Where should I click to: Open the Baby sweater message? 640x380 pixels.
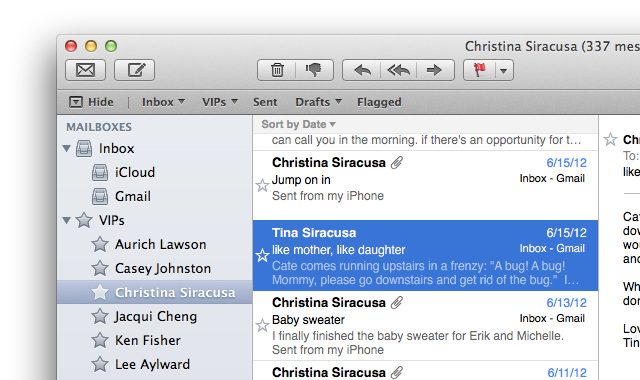click(425, 326)
